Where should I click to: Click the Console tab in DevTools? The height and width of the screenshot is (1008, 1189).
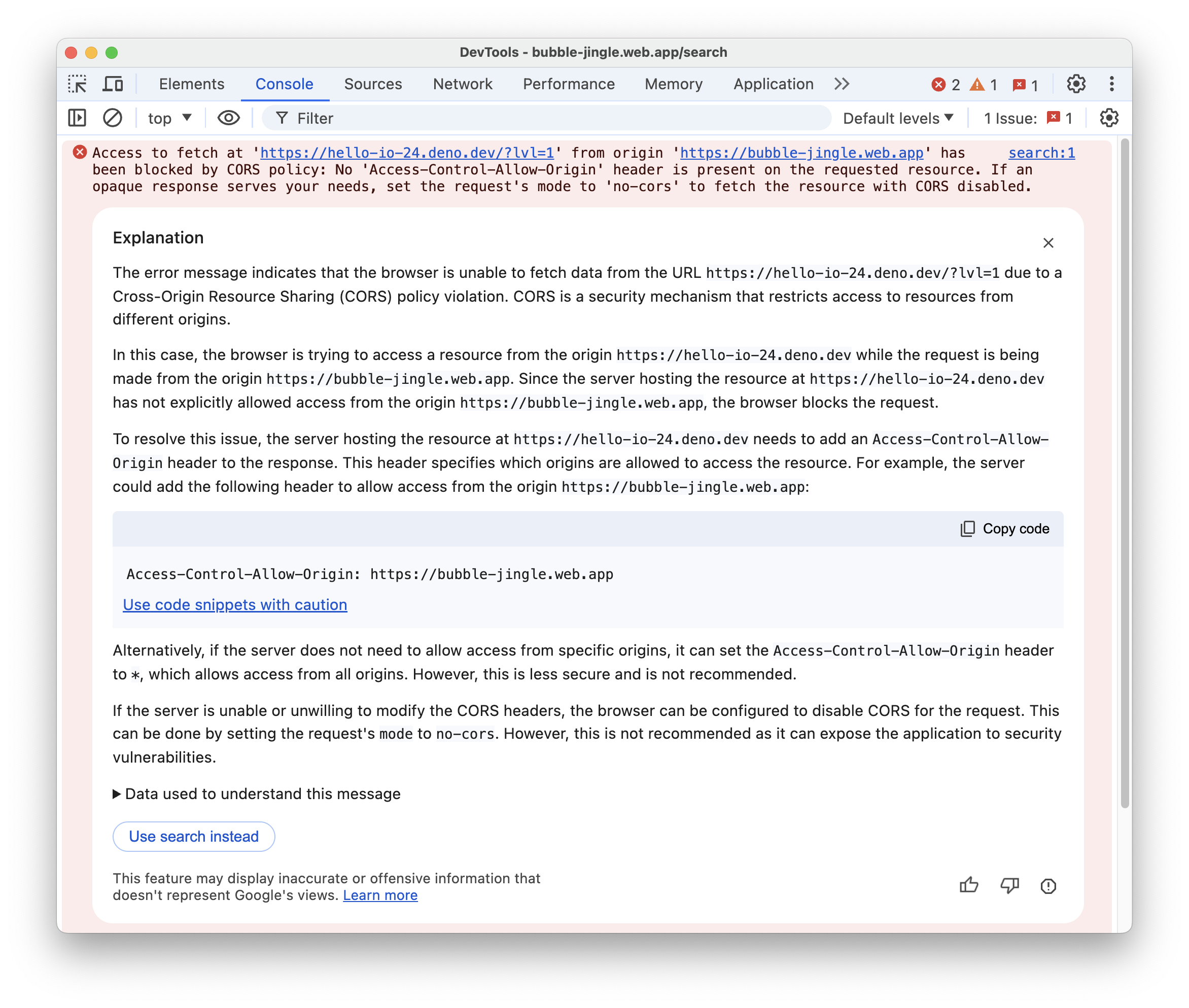(x=284, y=84)
